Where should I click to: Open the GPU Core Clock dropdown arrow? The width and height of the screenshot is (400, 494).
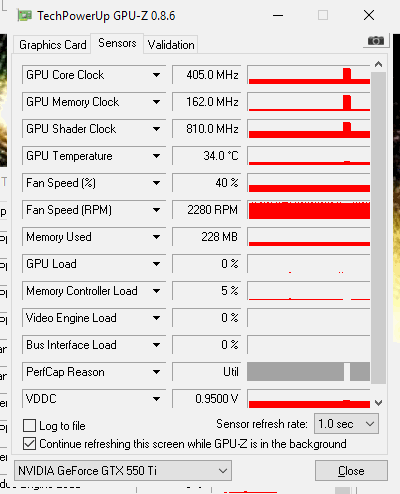156,75
